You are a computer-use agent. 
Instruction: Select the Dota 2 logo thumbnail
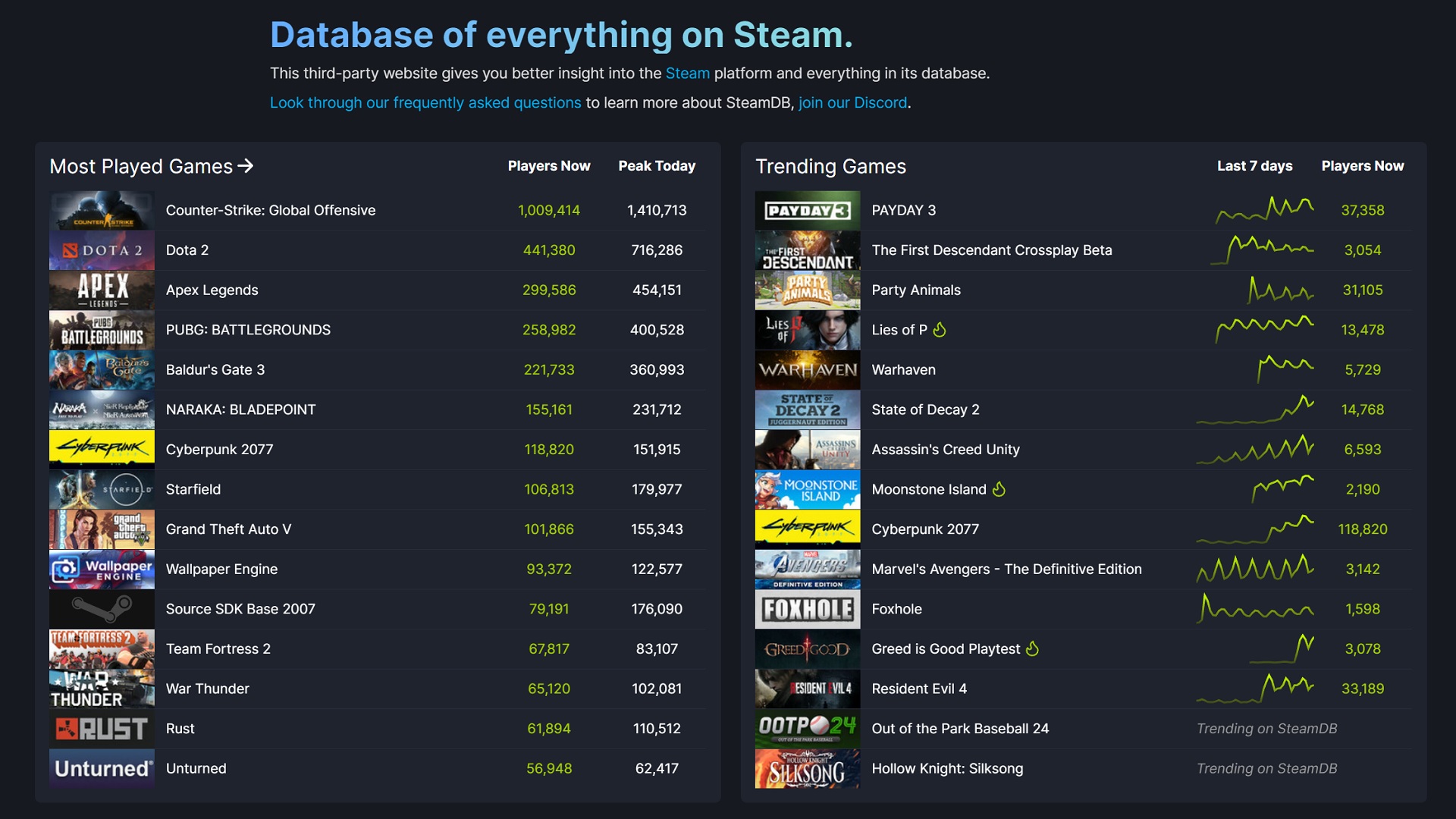102,250
